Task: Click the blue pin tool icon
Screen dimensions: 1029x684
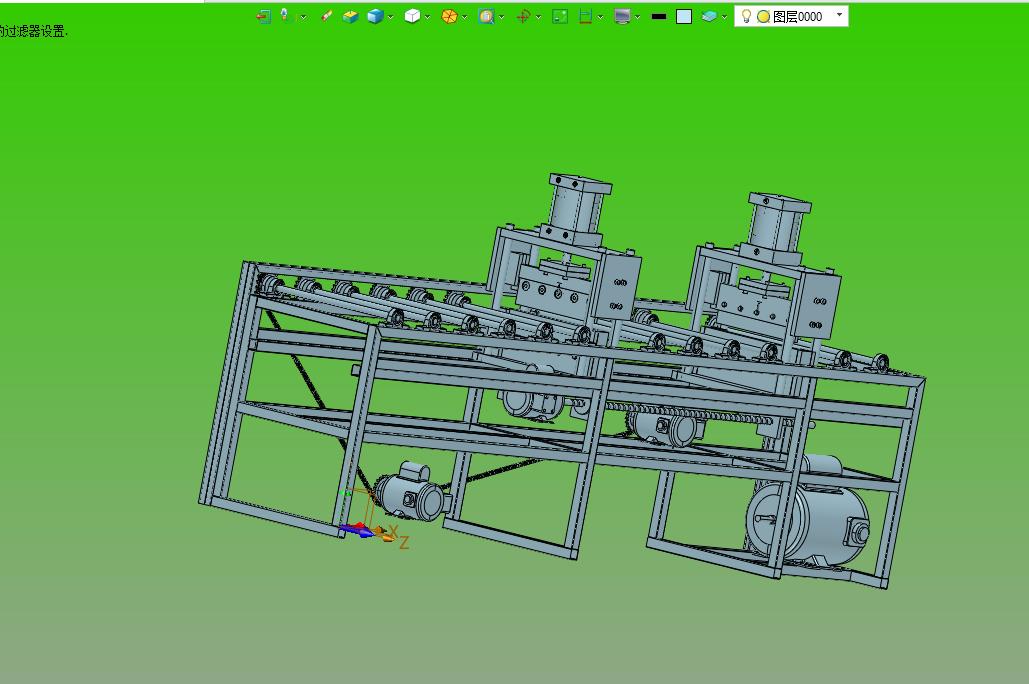Action: tap(285, 16)
